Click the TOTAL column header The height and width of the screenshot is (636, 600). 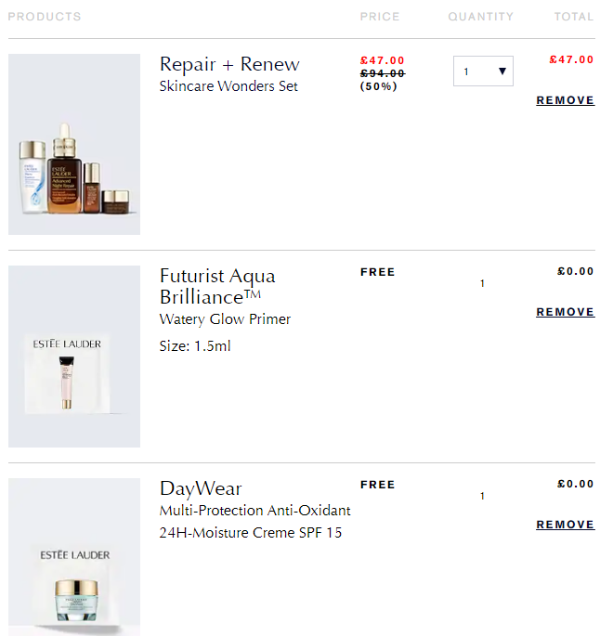click(574, 17)
